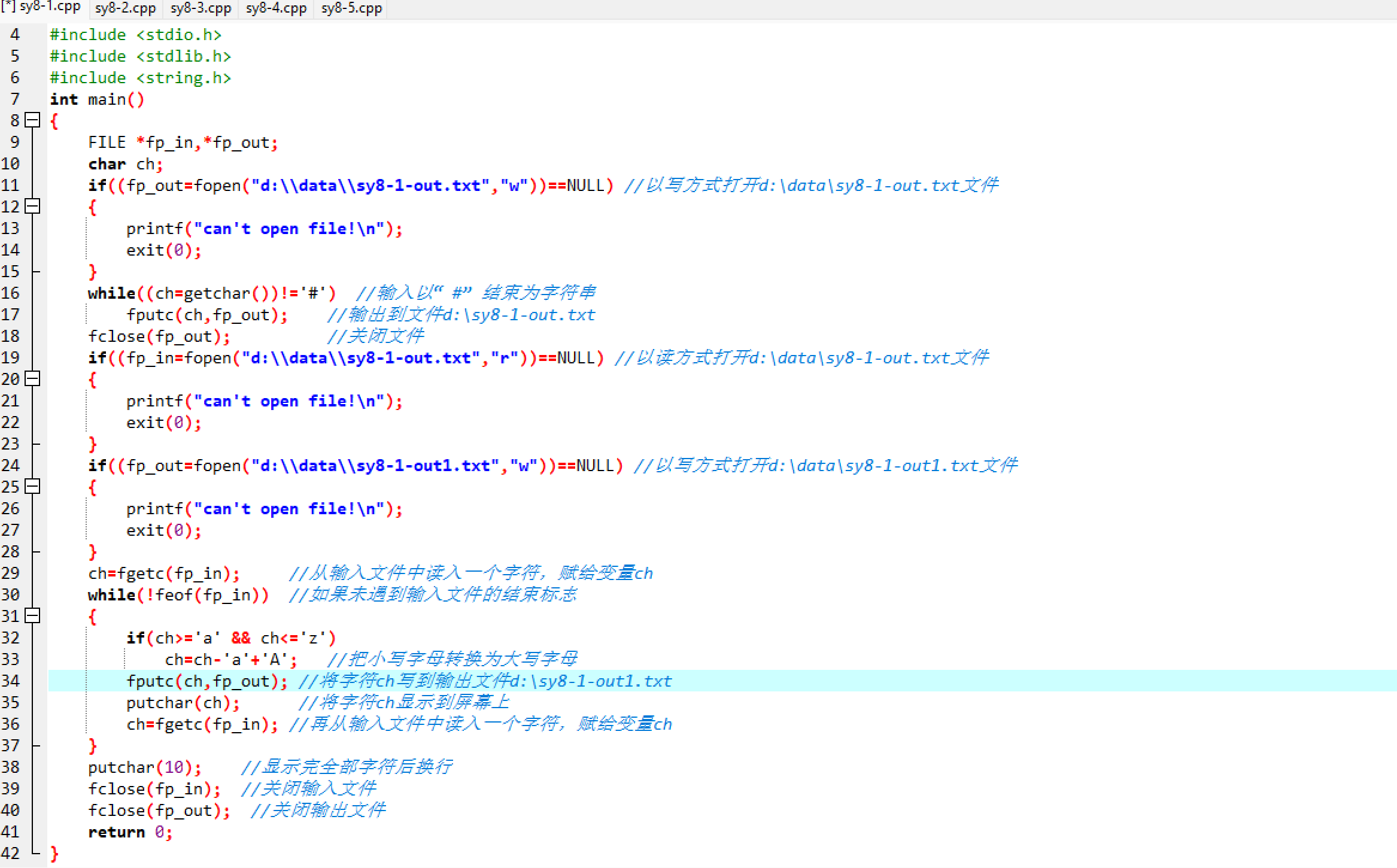The image size is (1397, 868).
Task: Click the printf statement on line 21
Action: click(265, 401)
